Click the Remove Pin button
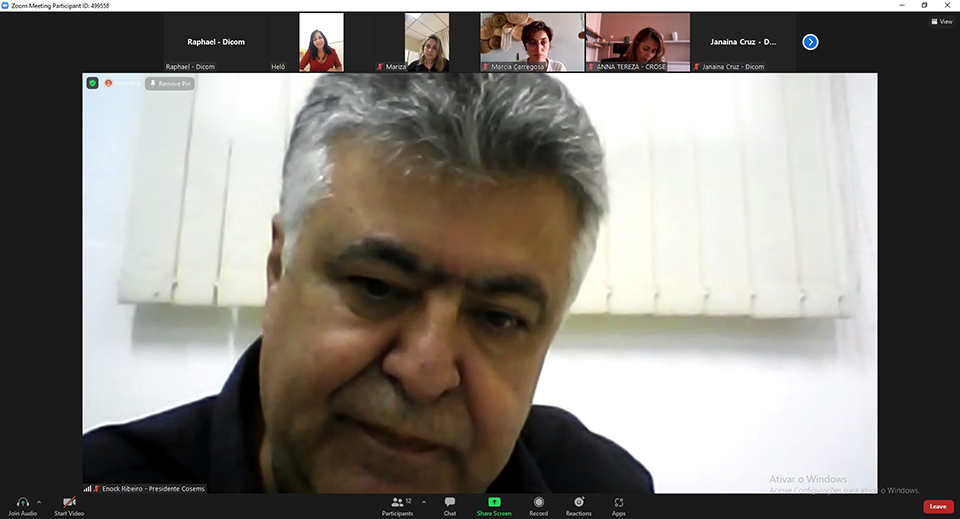The image size is (960, 519). pos(170,84)
